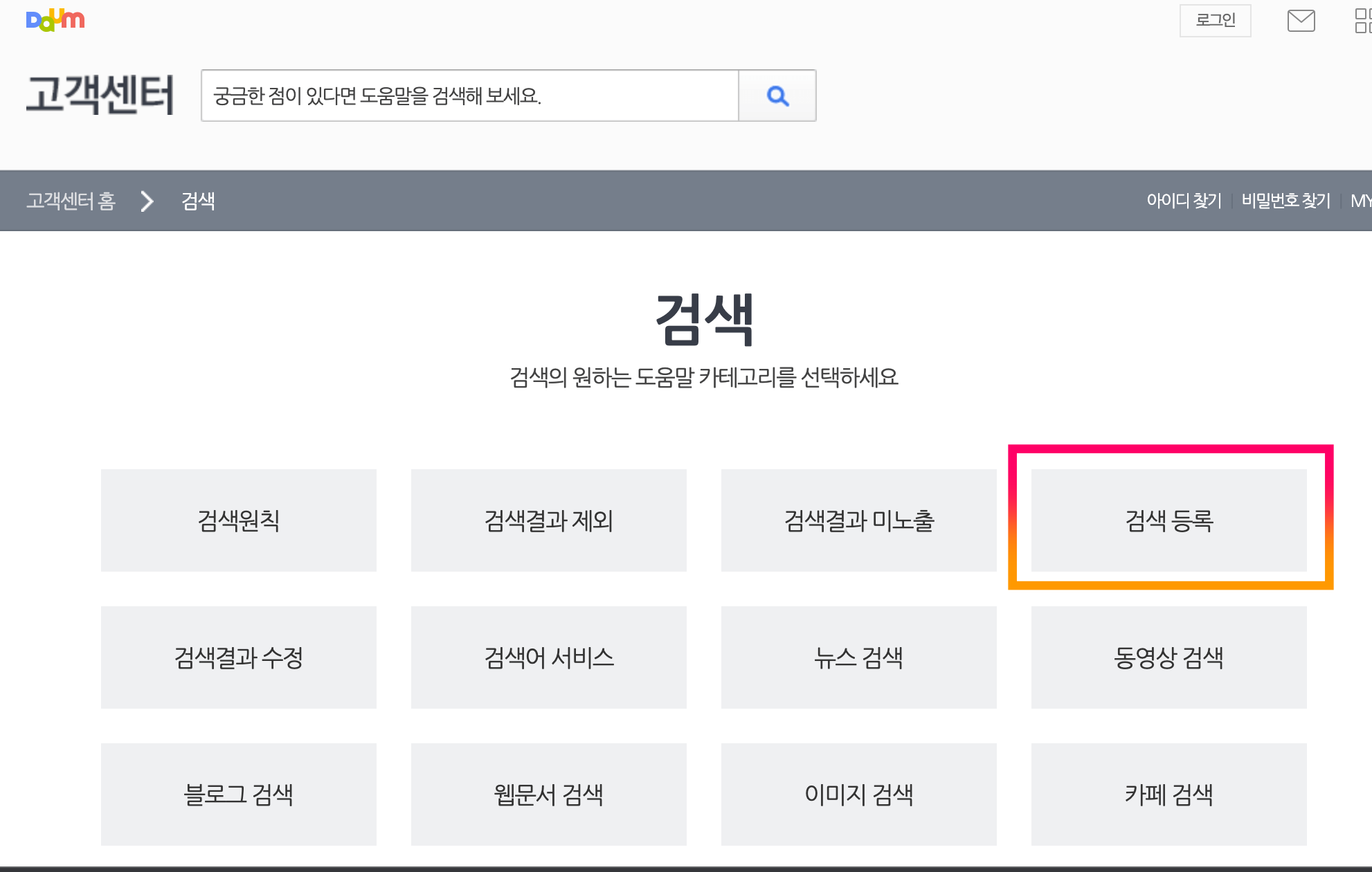Select the 검색어 서비스 category
The height and width of the screenshot is (872, 1372).
tap(549, 657)
